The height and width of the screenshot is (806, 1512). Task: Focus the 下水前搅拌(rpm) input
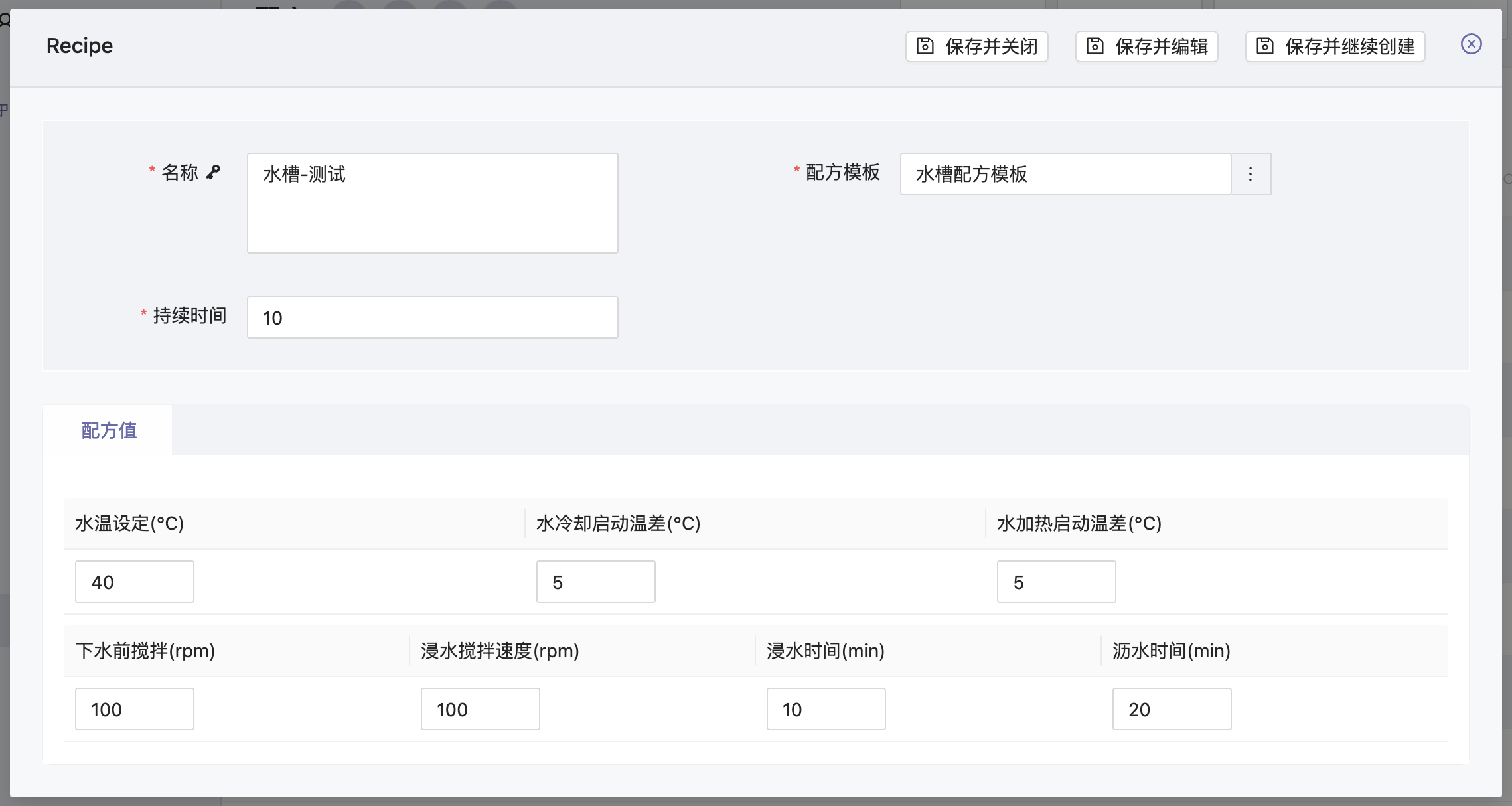tap(135, 709)
